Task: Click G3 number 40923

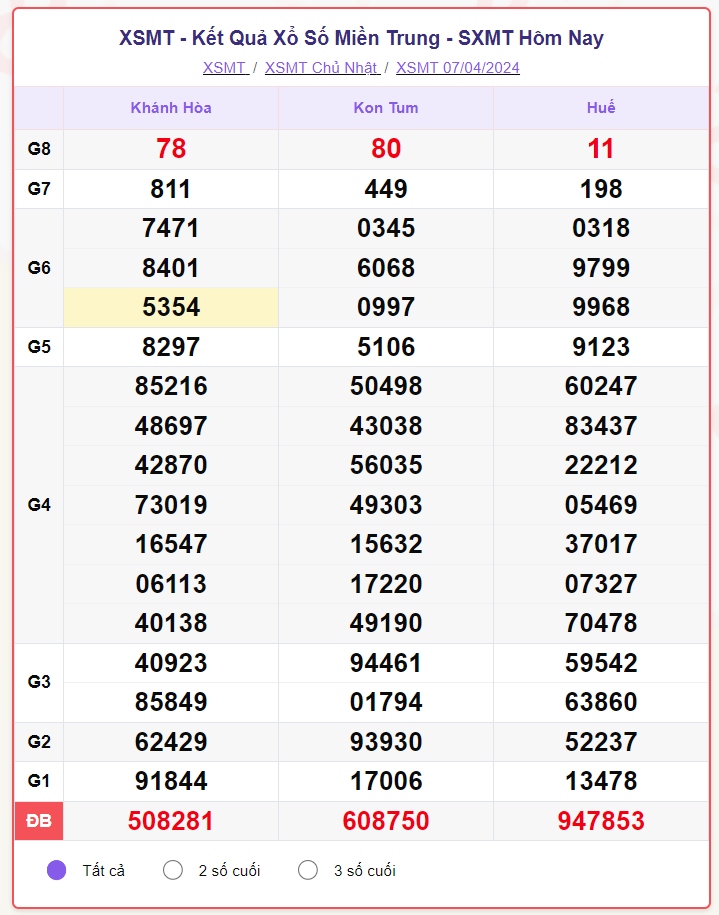Action: coord(171,663)
